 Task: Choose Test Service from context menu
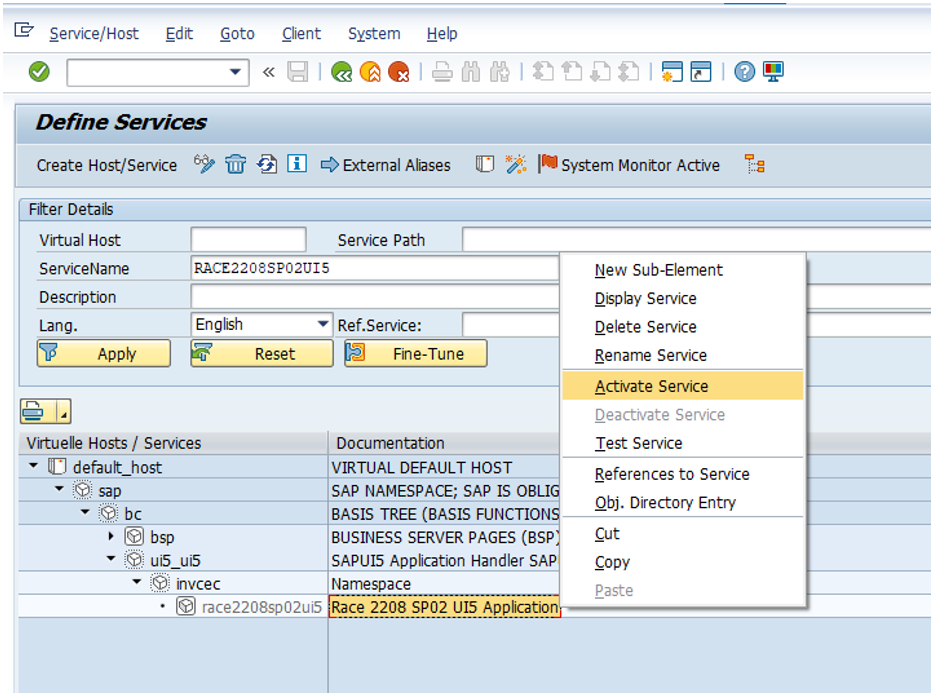(638, 443)
